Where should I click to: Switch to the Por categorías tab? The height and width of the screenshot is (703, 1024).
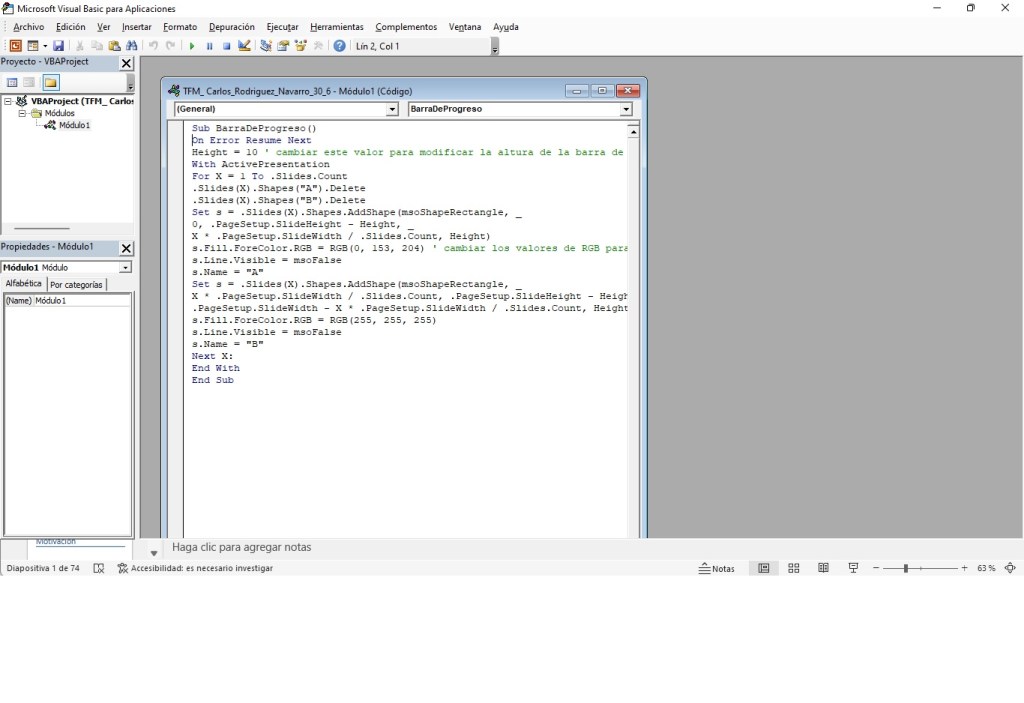76,285
